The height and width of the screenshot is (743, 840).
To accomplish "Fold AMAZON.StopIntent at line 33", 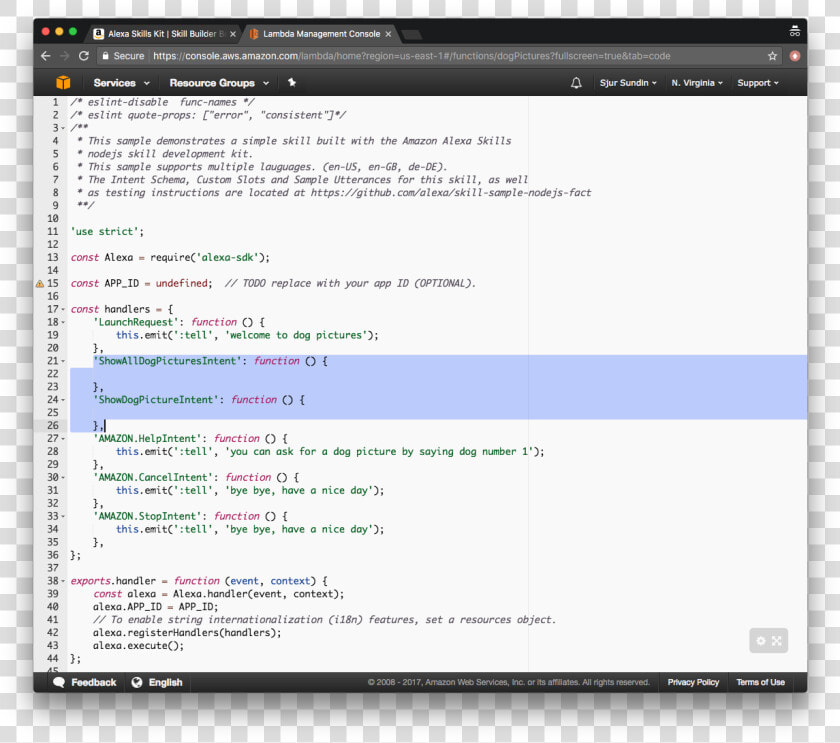I will pos(63,516).
